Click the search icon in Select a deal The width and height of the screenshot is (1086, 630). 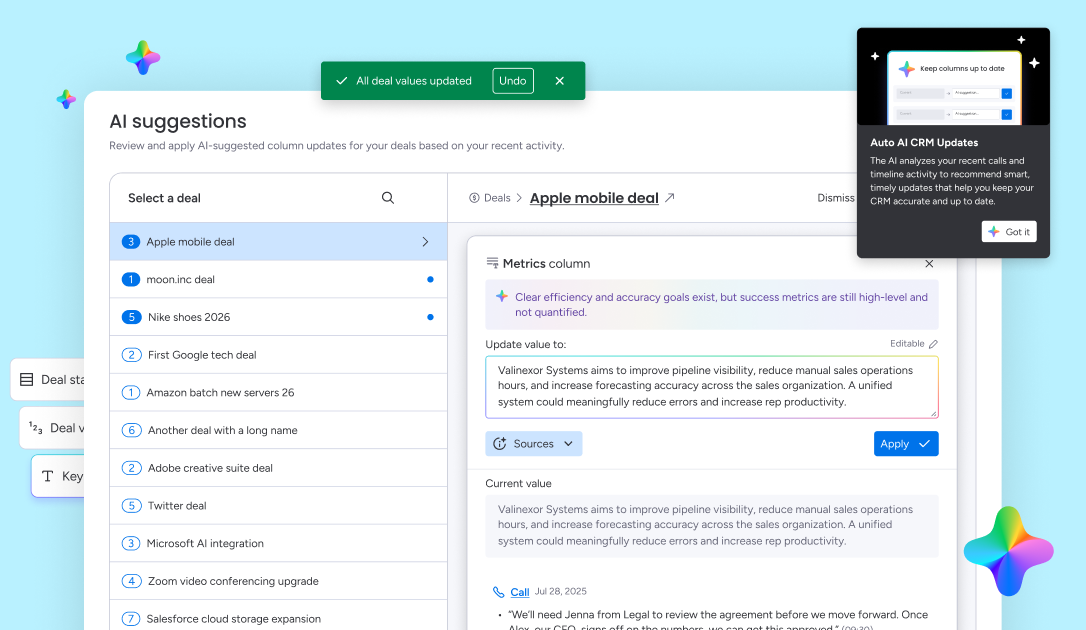click(388, 198)
